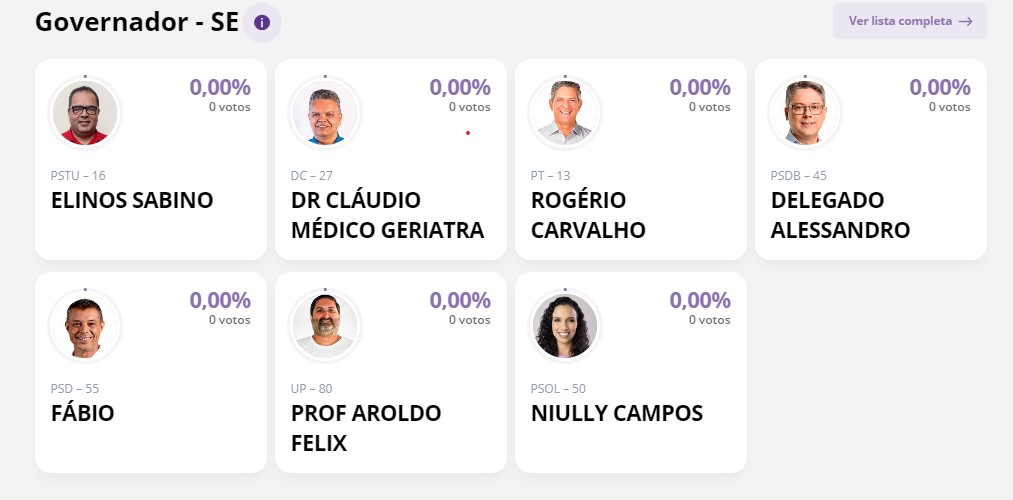The image size is (1013, 500).
Task: Open the FÁBIO candidate name
Action: coord(83,413)
